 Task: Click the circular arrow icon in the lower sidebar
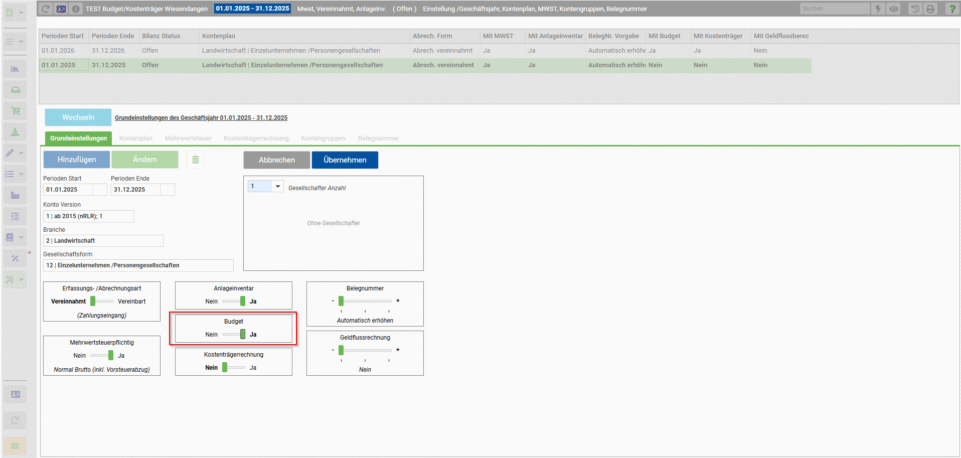15,421
